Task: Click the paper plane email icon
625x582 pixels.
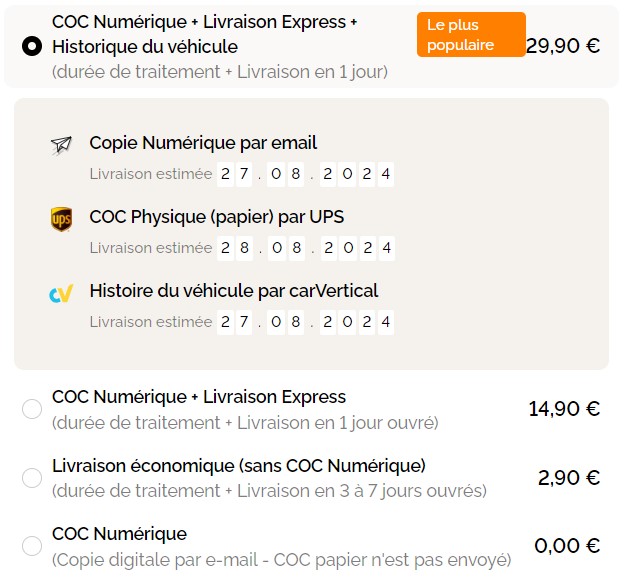Action: click(x=61, y=145)
